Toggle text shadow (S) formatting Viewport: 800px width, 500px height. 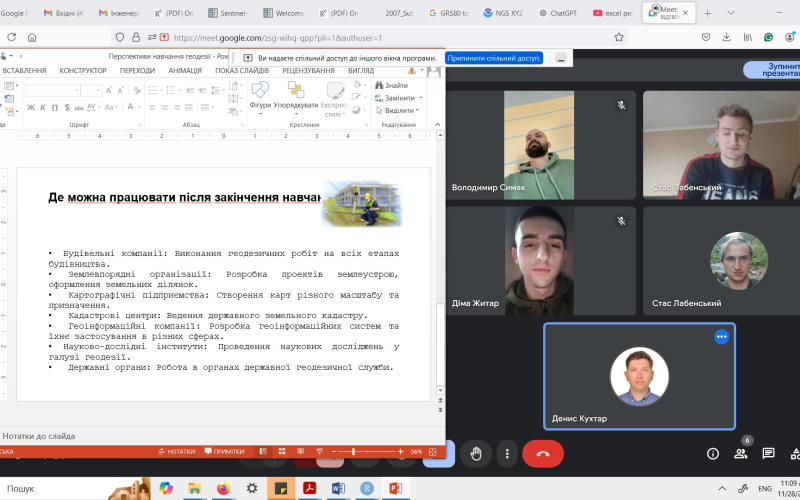pos(67,107)
